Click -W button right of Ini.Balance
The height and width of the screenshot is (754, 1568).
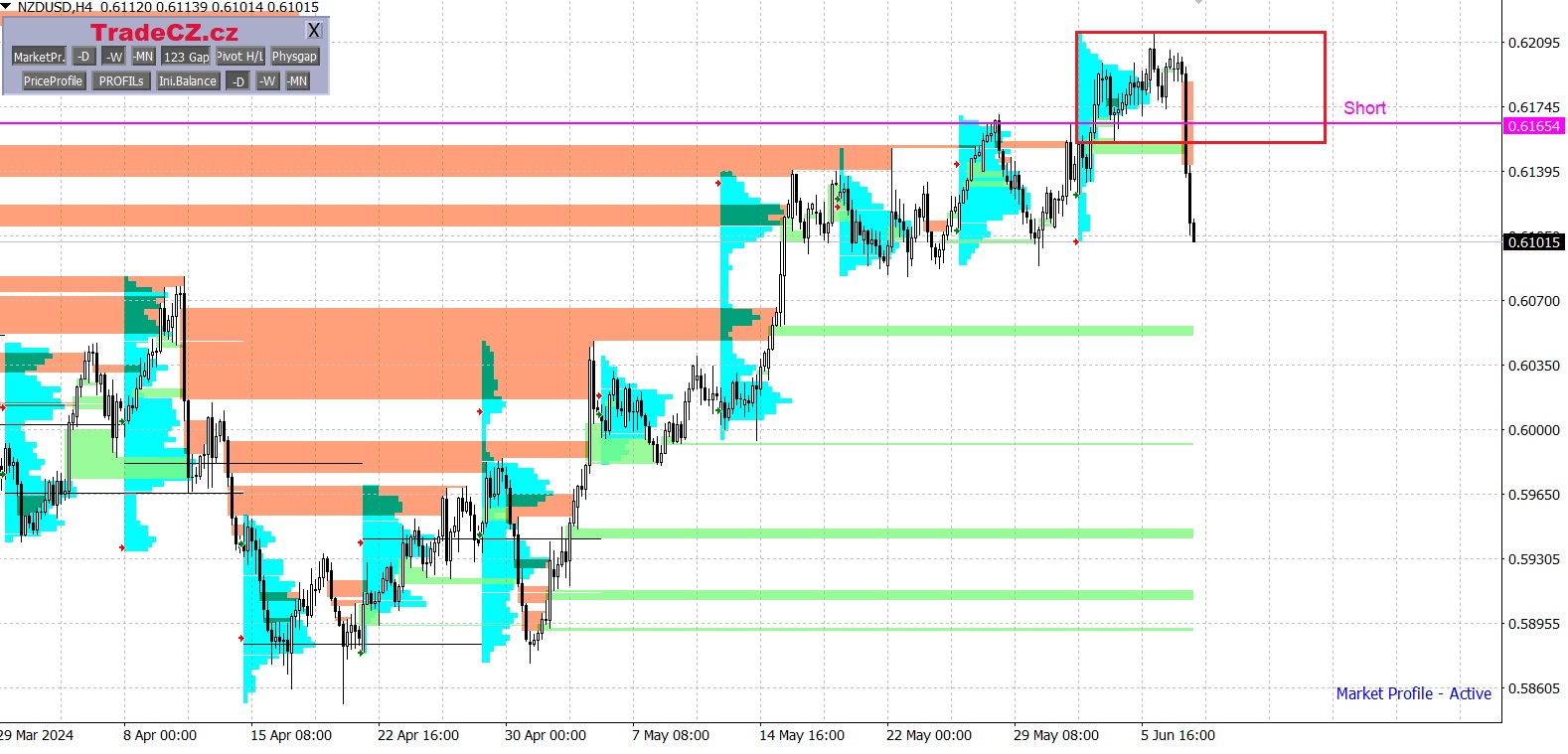[x=267, y=81]
